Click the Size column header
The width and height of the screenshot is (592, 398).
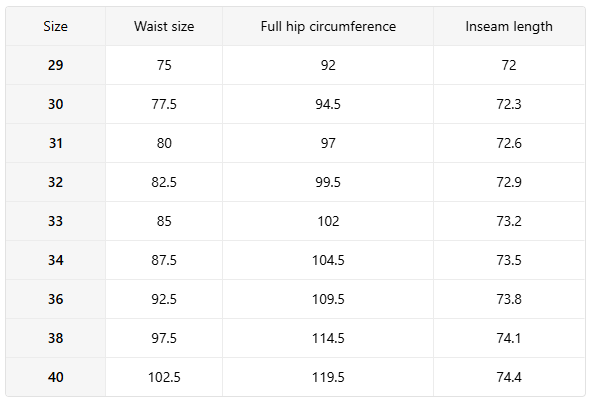(56, 26)
